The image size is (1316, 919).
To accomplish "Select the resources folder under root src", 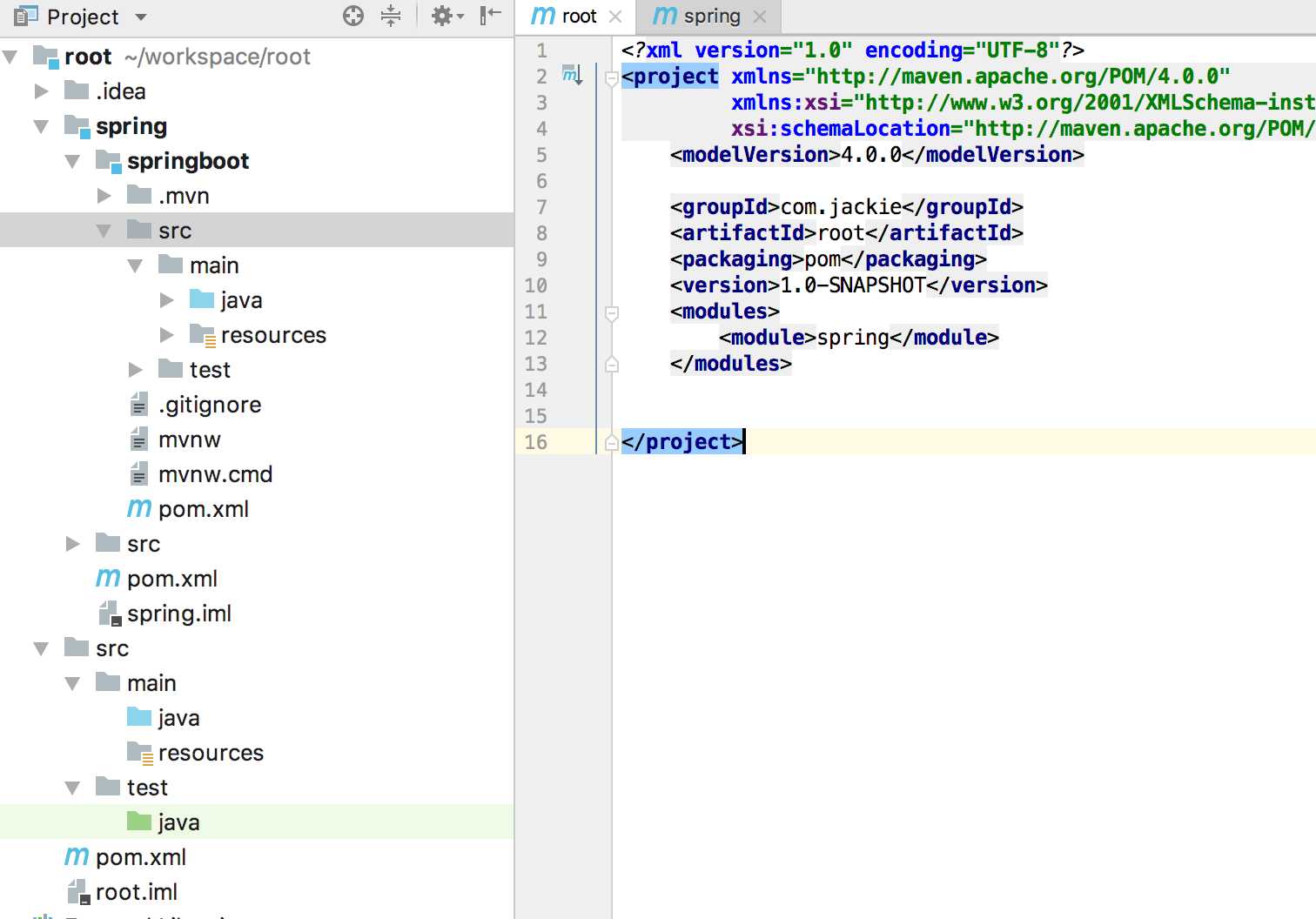I will pyautogui.click(x=211, y=753).
